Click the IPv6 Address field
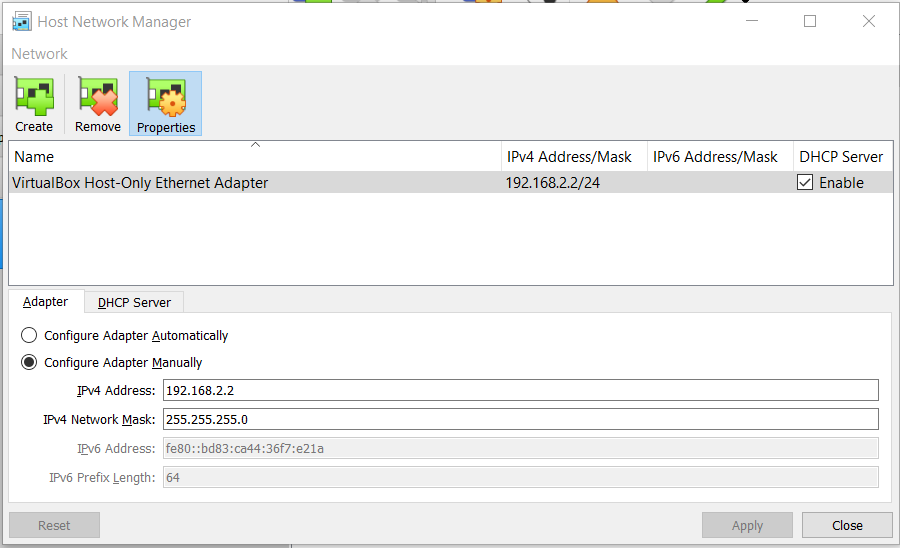The width and height of the screenshot is (900, 548). 521,448
